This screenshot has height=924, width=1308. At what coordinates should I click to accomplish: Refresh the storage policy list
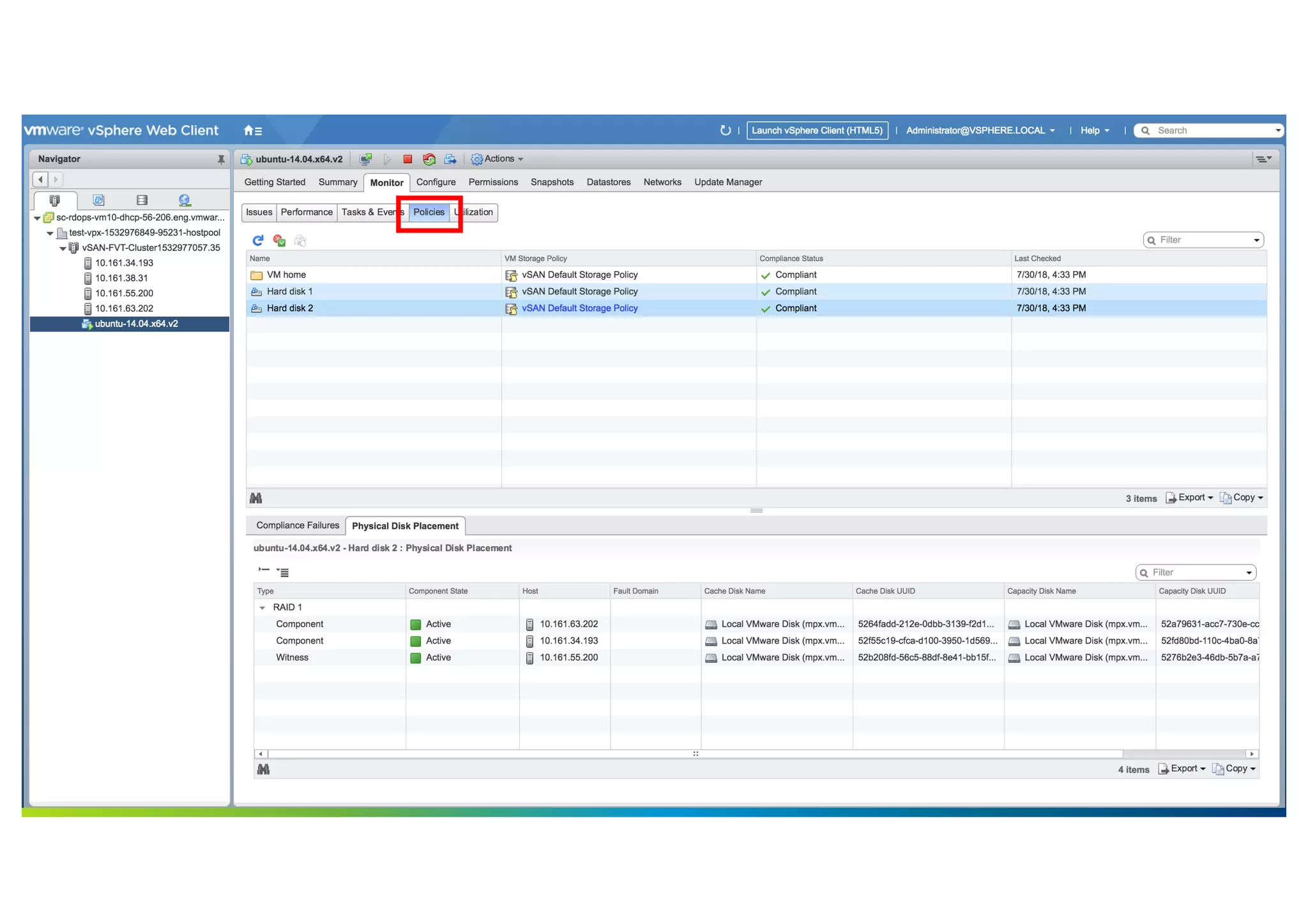click(x=258, y=241)
